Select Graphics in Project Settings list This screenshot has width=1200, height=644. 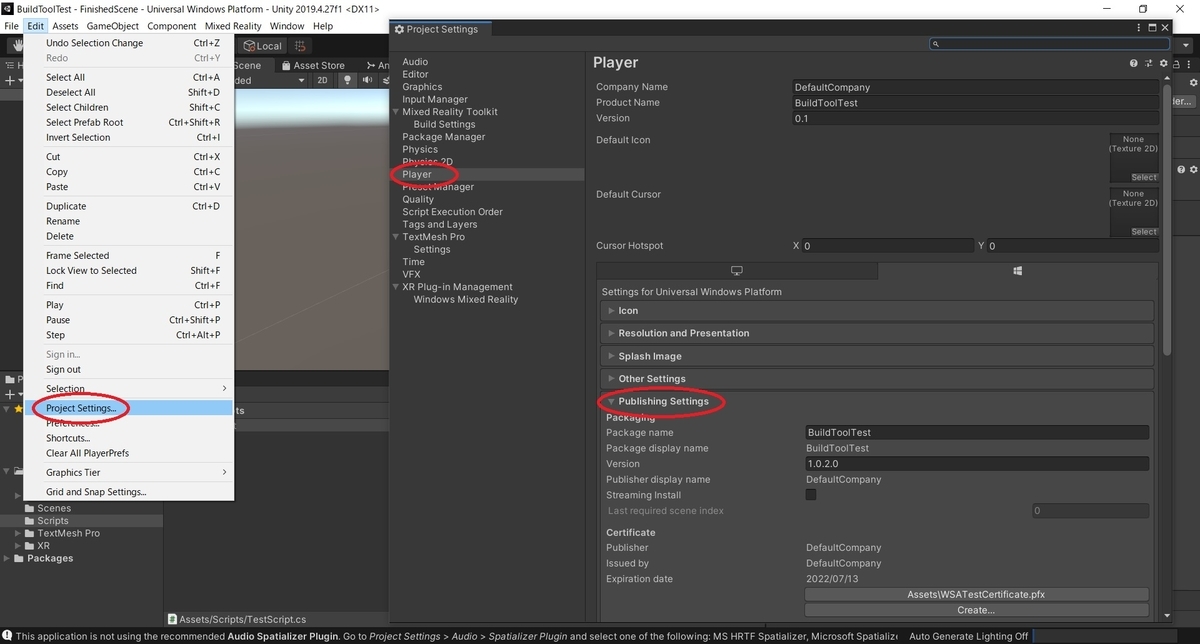(422, 87)
